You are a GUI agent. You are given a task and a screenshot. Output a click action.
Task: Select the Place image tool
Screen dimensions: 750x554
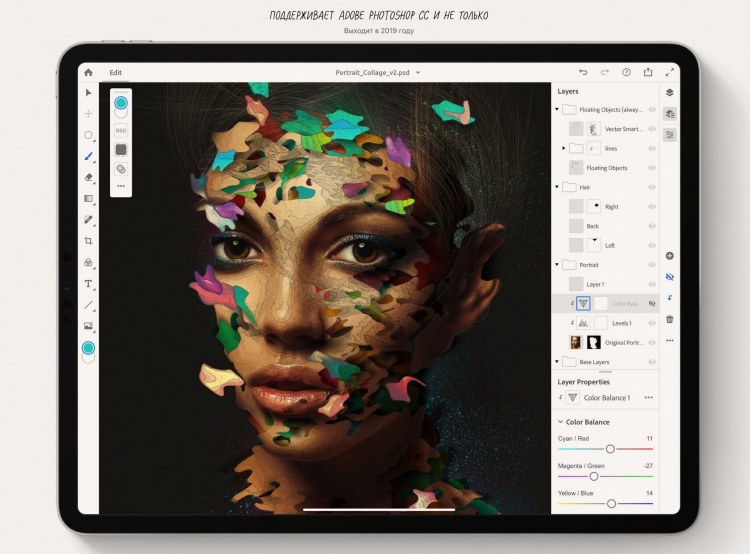point(88,326)
